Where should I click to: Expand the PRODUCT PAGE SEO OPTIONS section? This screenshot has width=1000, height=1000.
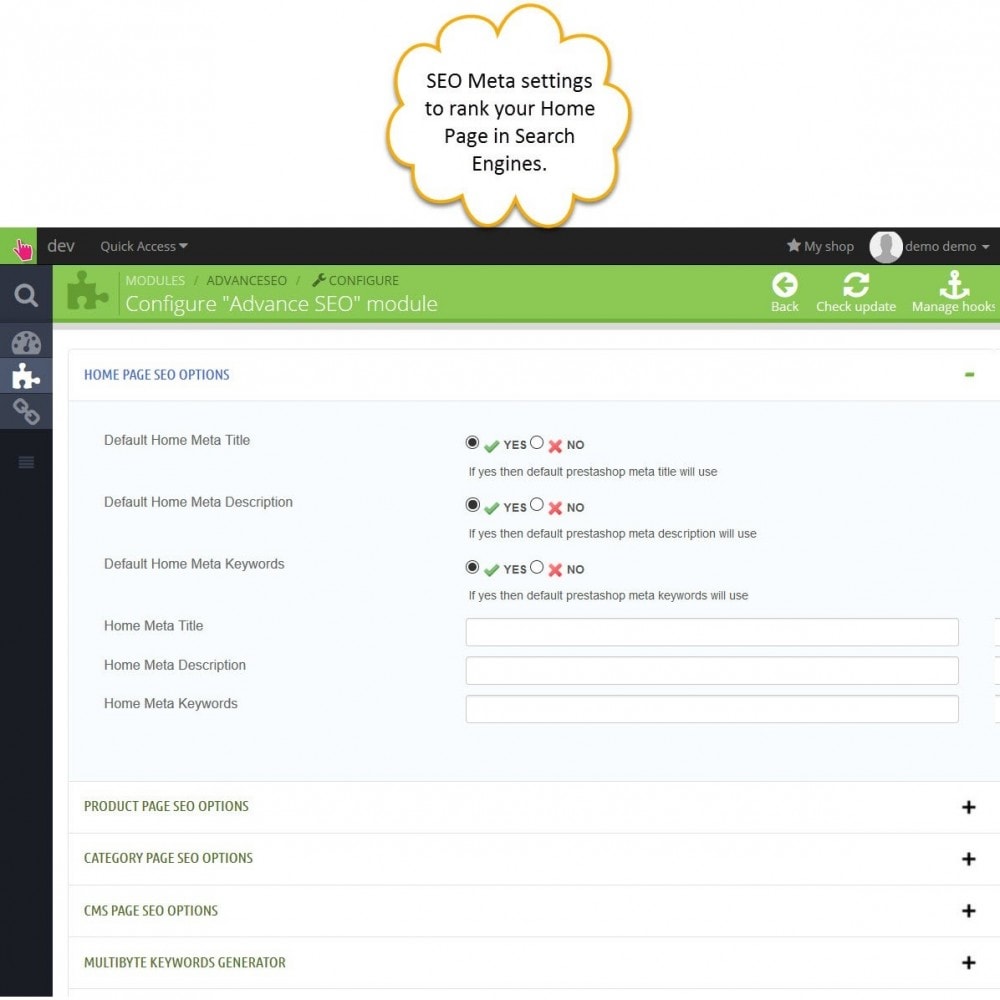point(967,807)
